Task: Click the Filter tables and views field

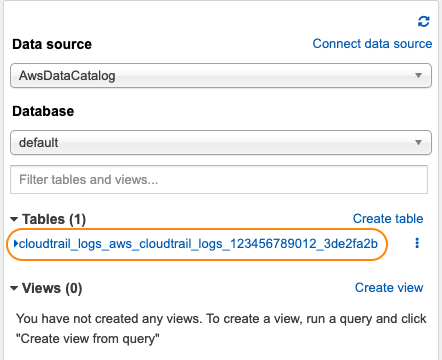Action: 219,180
